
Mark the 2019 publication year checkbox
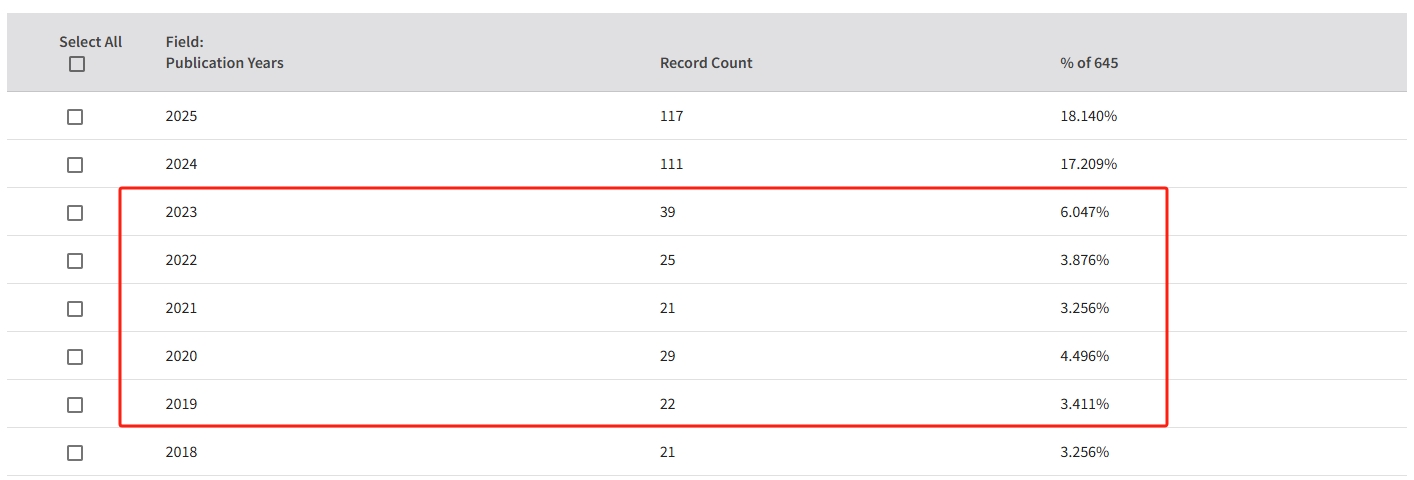click(x=75, y=405)
